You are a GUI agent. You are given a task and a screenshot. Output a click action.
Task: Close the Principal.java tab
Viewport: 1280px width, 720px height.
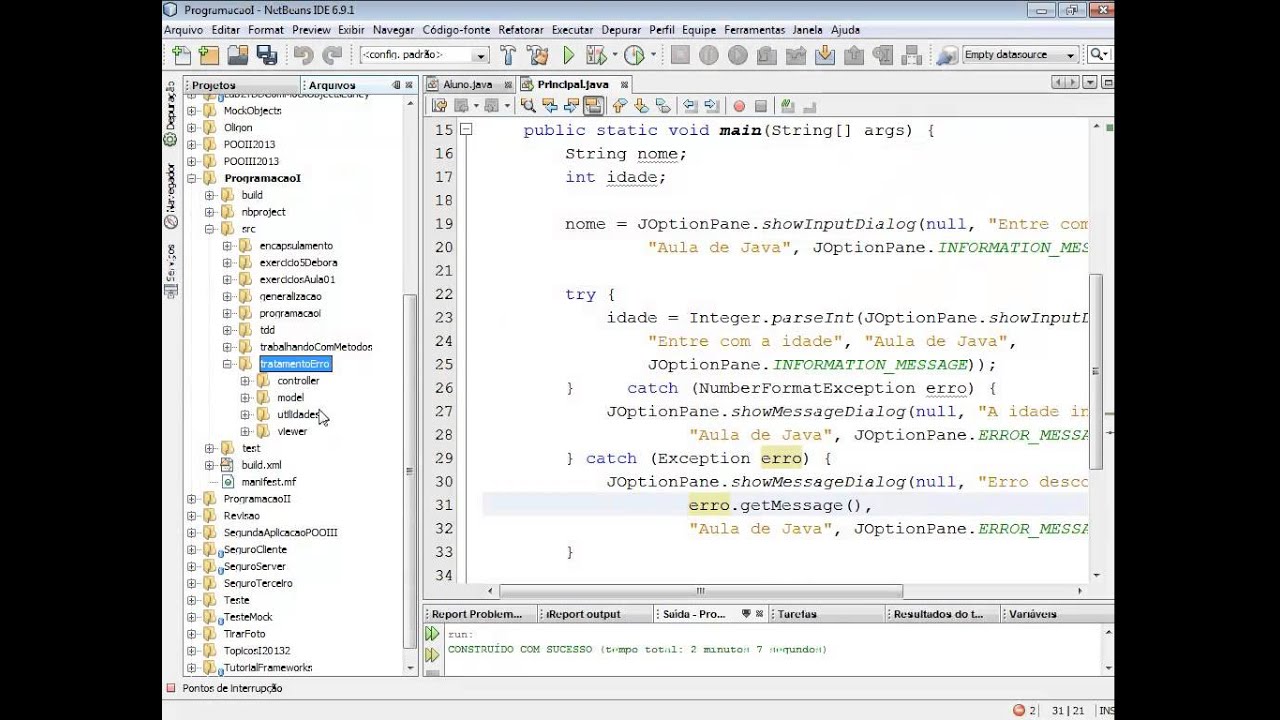(x=623, y=85)
